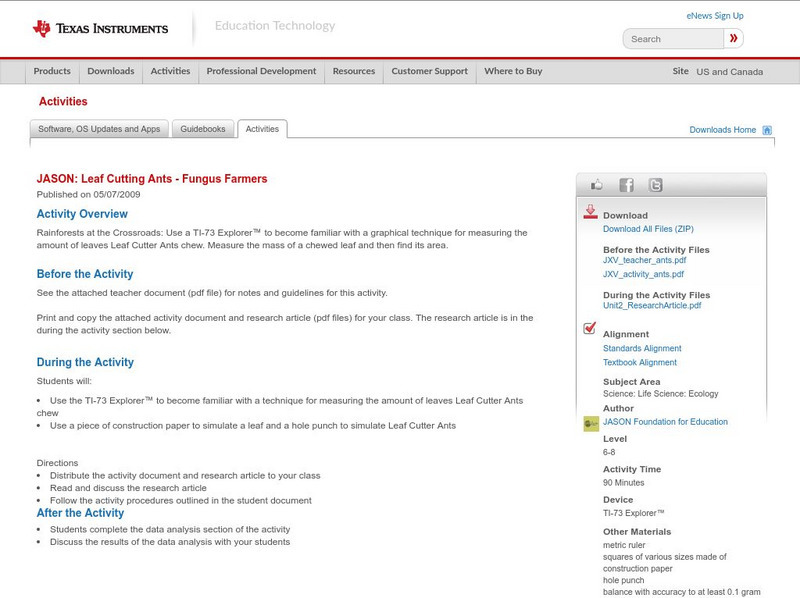Open the Products menu
This screenshot has height=598, width=800.
point(52,71)
